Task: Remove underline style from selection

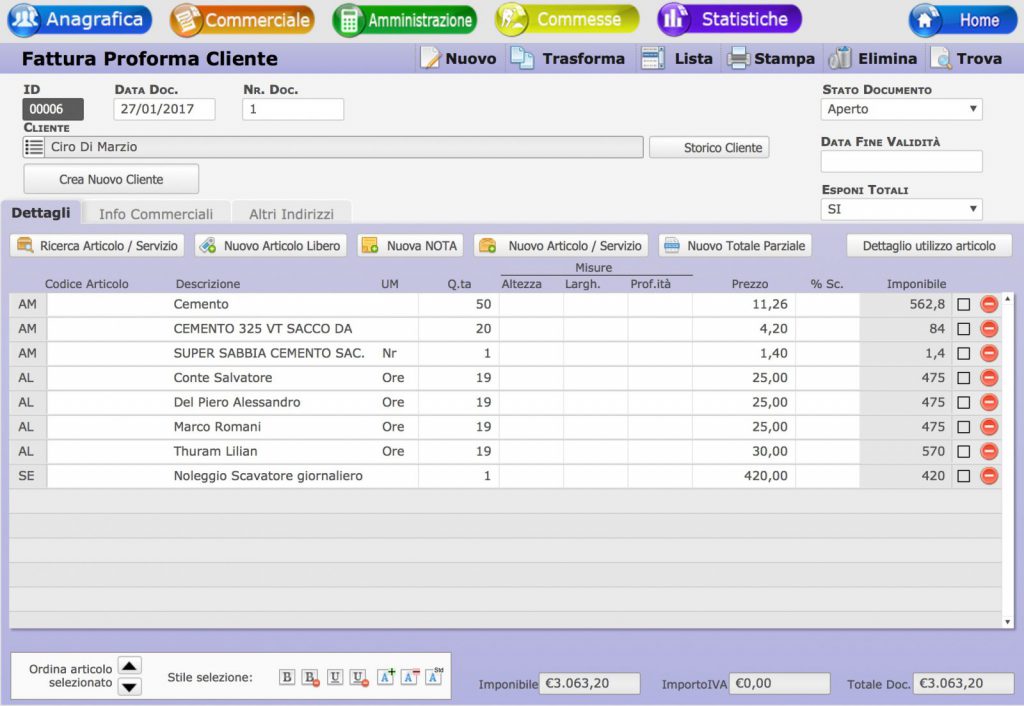Action: [x=359, y=677]
